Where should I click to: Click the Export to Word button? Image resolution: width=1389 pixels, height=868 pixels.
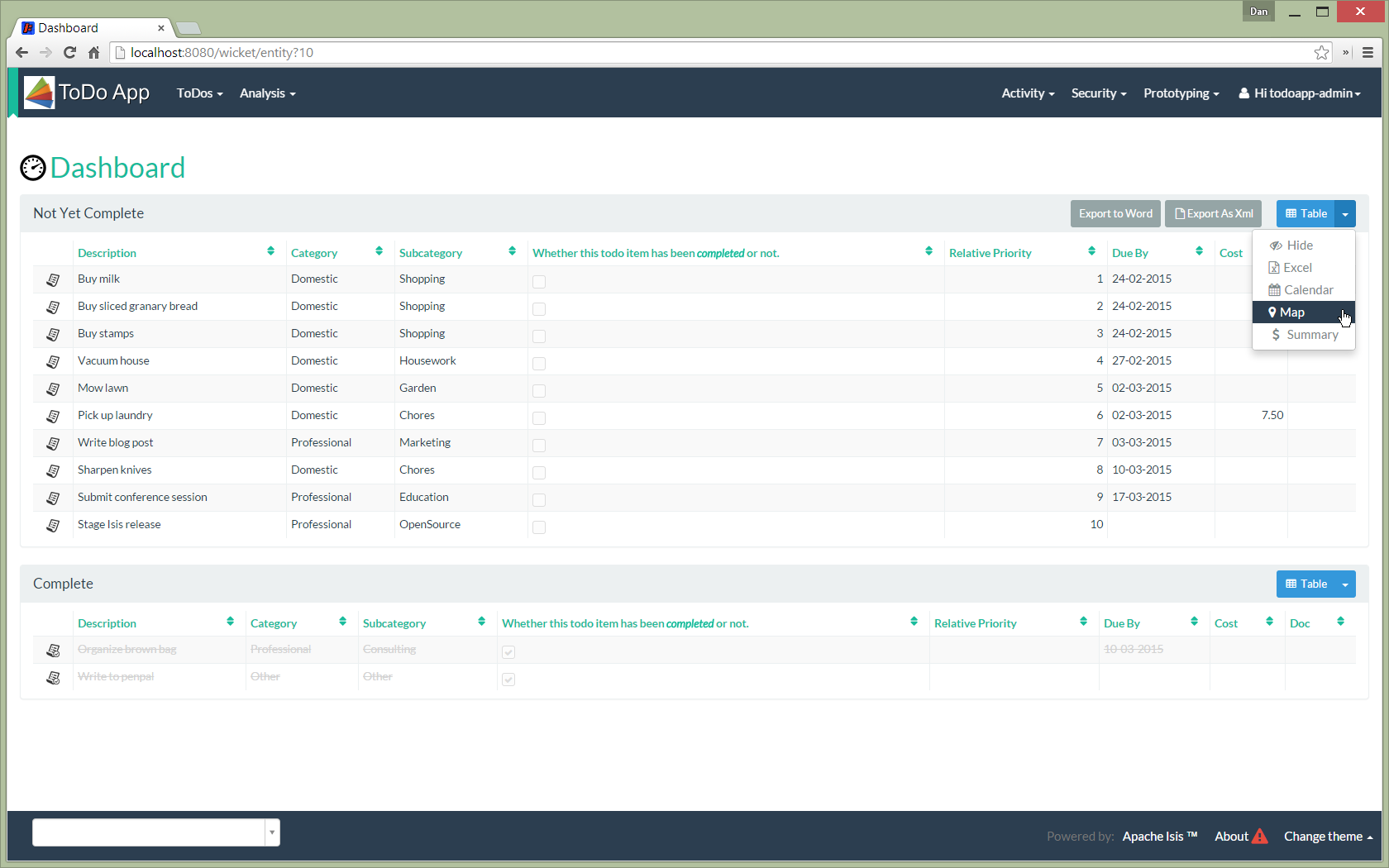1115,214
